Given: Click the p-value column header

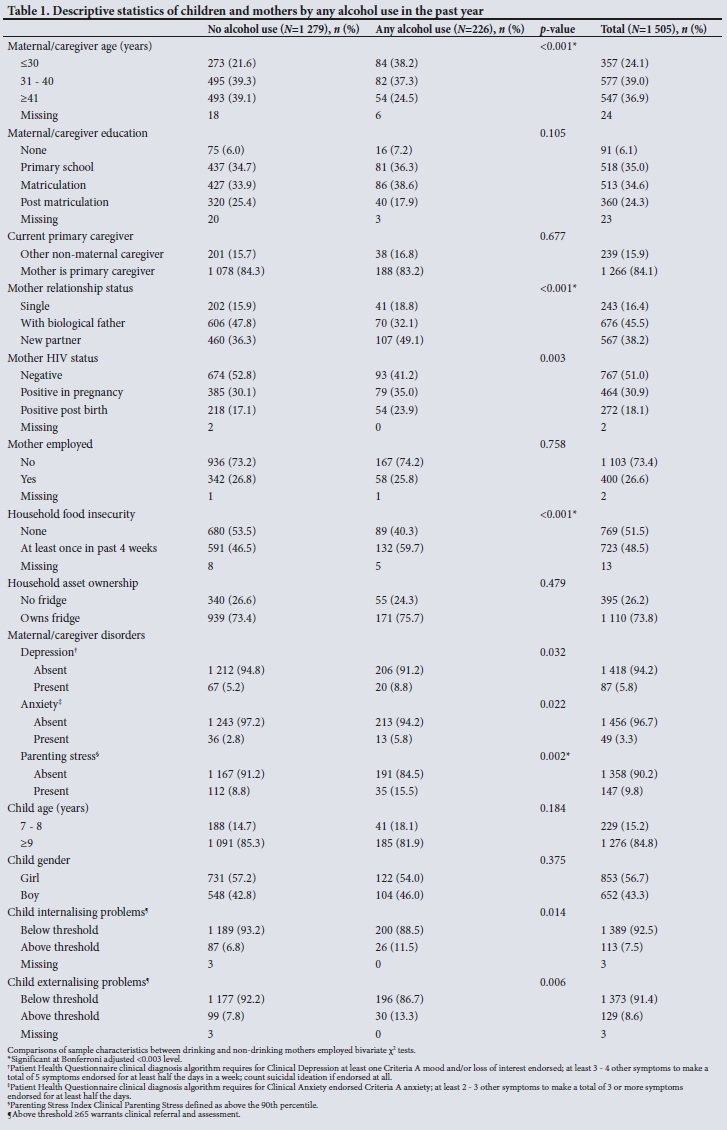Looking at the screenshot, I should 557,29.
